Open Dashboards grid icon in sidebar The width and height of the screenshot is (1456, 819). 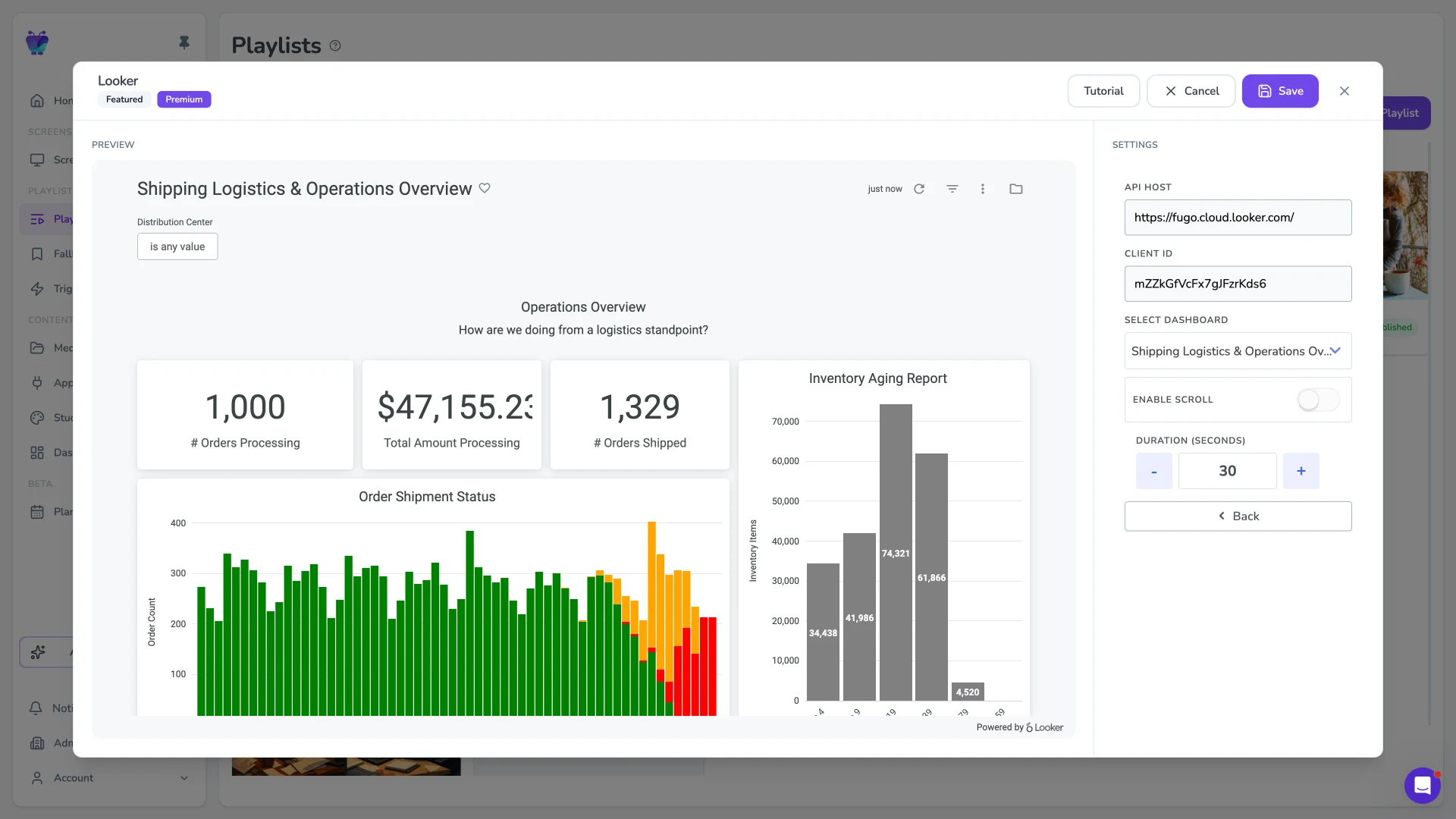(37, 453)
